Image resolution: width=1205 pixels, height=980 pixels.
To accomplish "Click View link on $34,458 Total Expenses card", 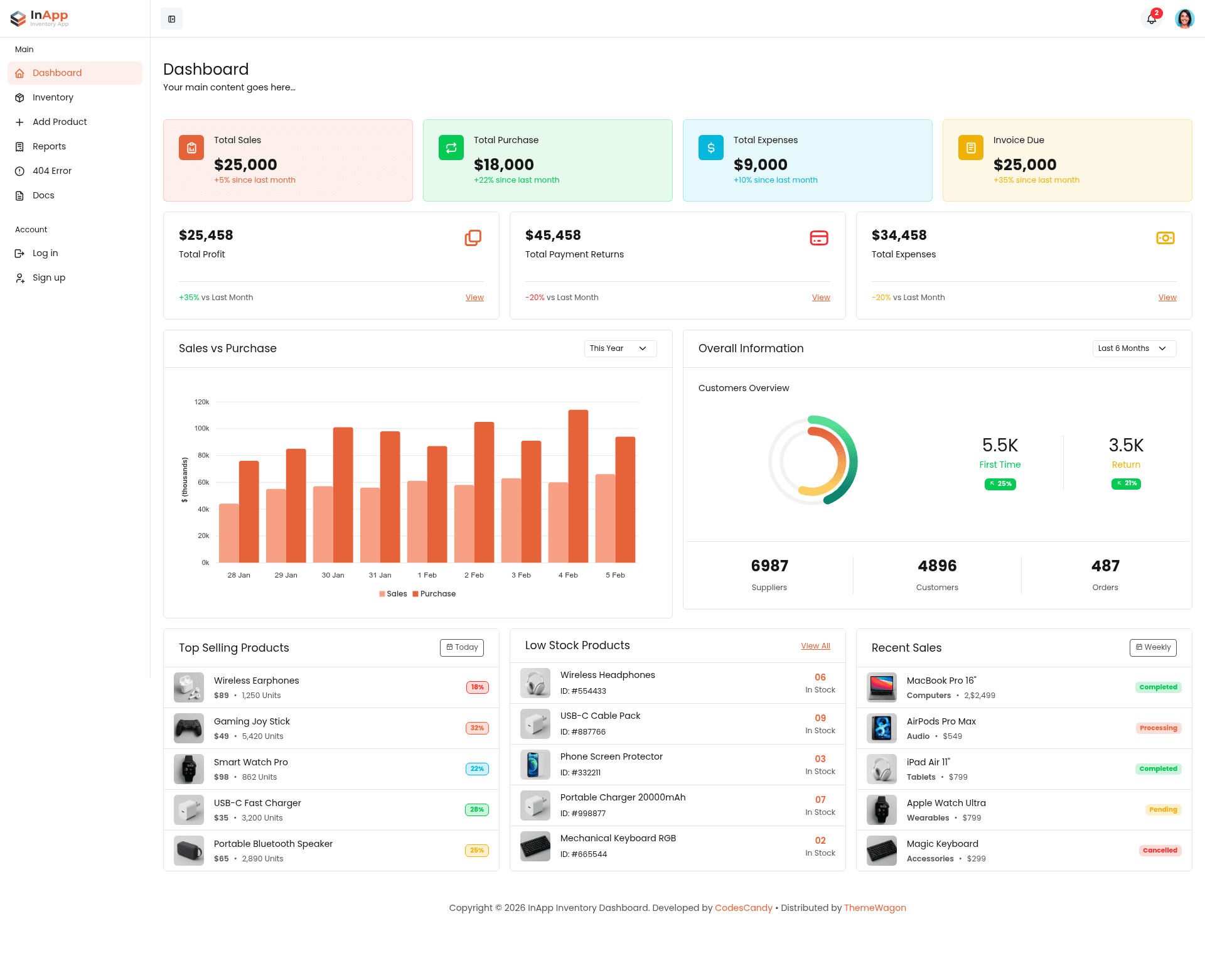I will [x=1167, y=298].
